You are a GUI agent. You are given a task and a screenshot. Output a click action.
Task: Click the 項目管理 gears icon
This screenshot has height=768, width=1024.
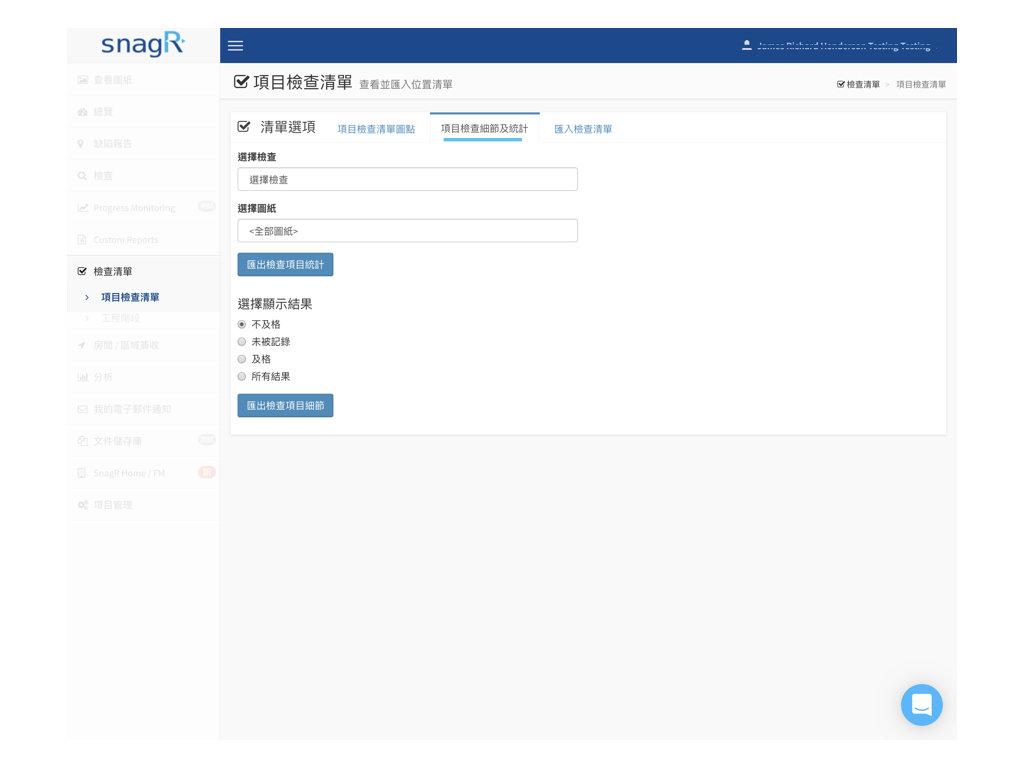tap(82, 505)
